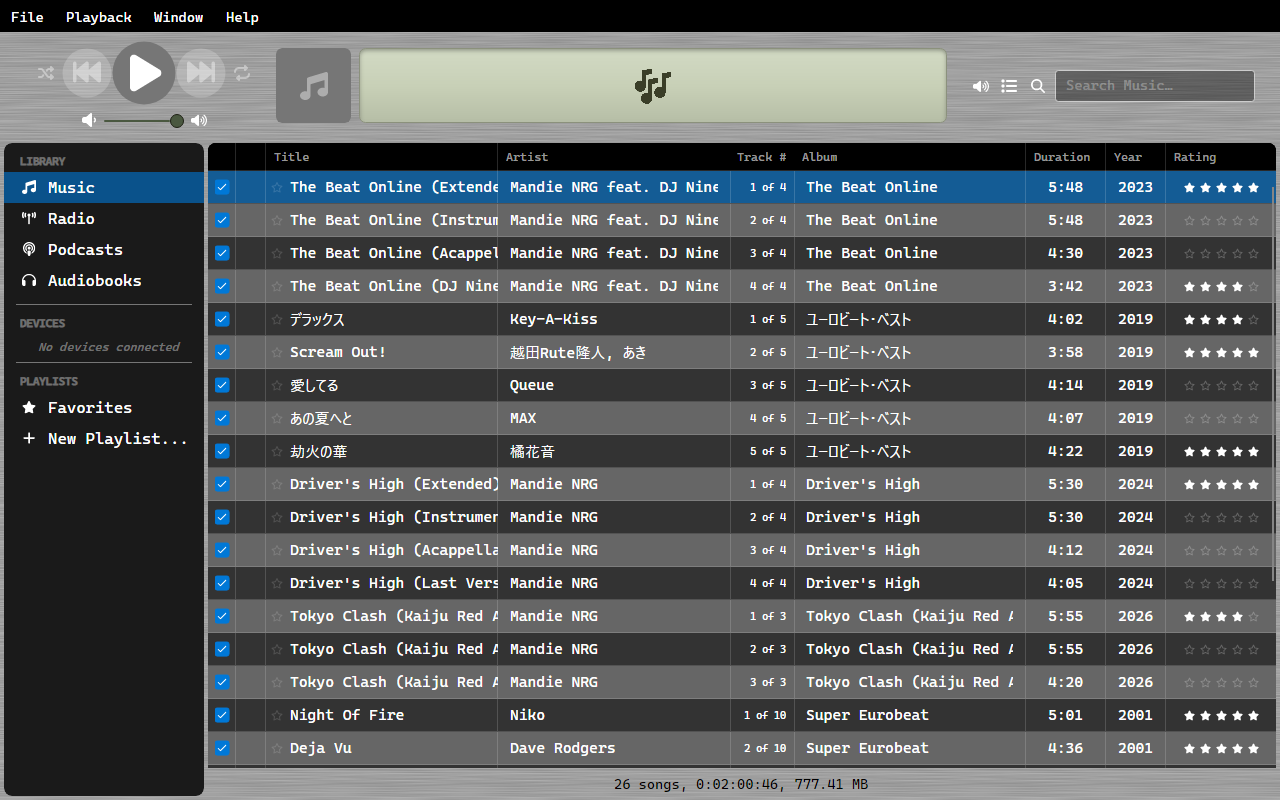Open Podcasts in the sidebar
Screen dimensions: 1280x800
pos(104,249)
